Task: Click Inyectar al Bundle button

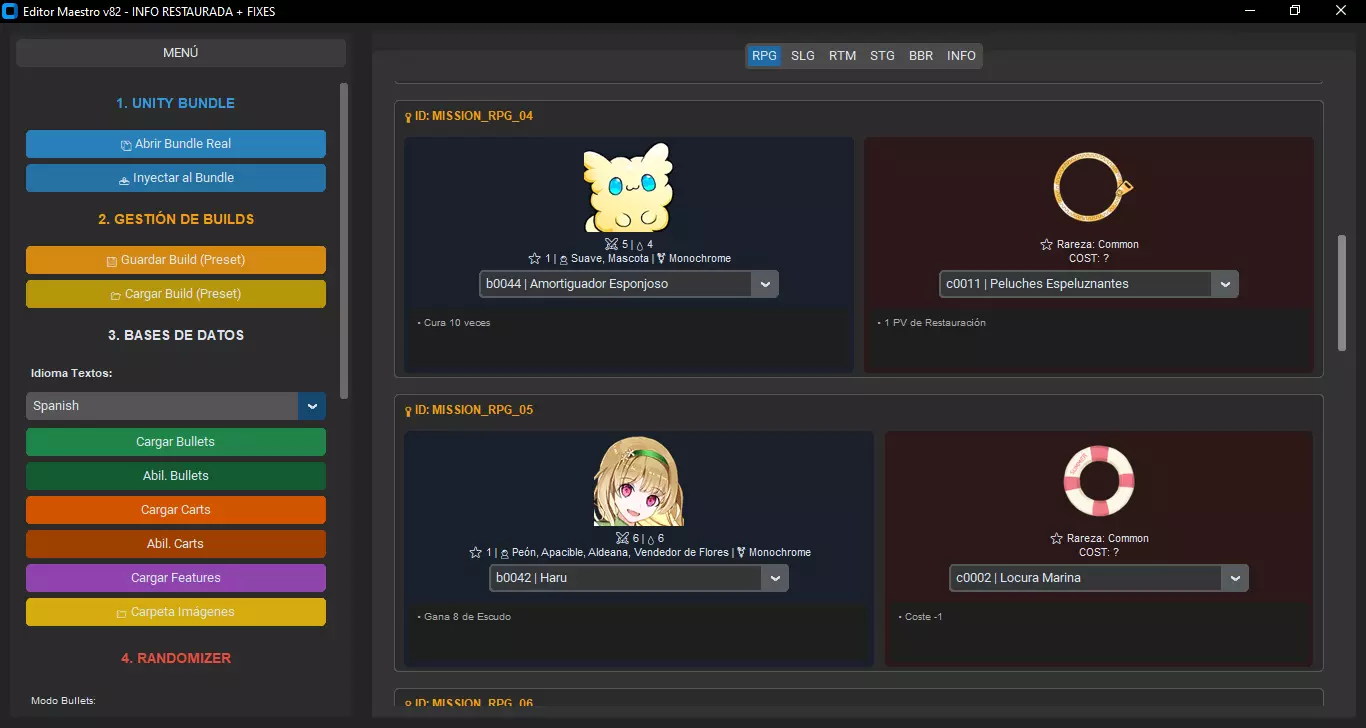Action: point(176,178)
